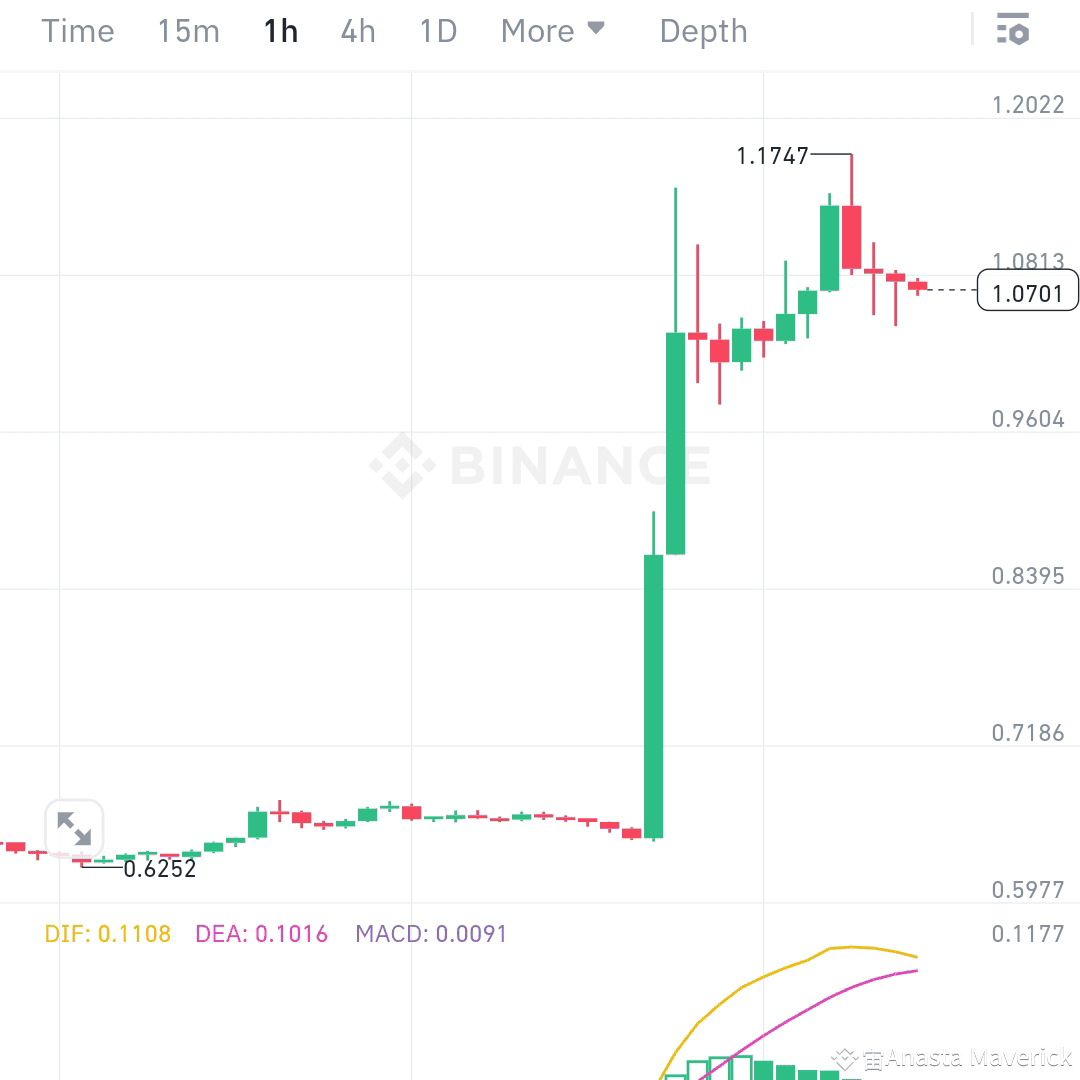Screen dimensions: 1080x1080
Task: Reselect the active 1h timeframe tab
Action: tap(280, 31)
